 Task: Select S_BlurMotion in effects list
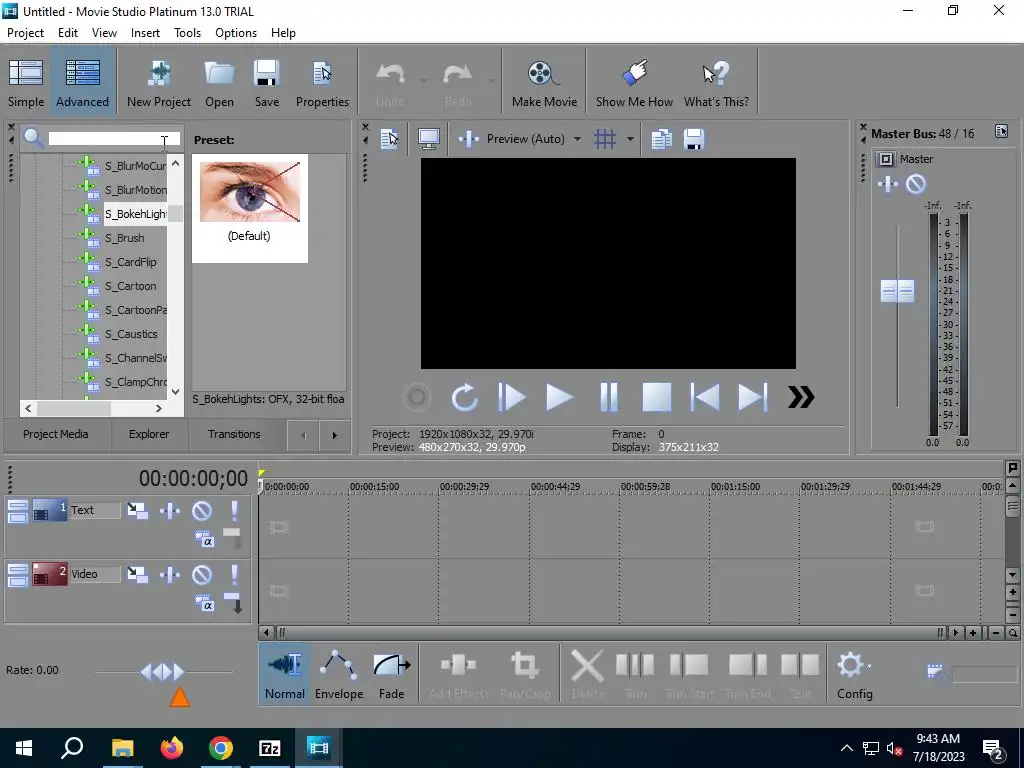click(136, 190)
